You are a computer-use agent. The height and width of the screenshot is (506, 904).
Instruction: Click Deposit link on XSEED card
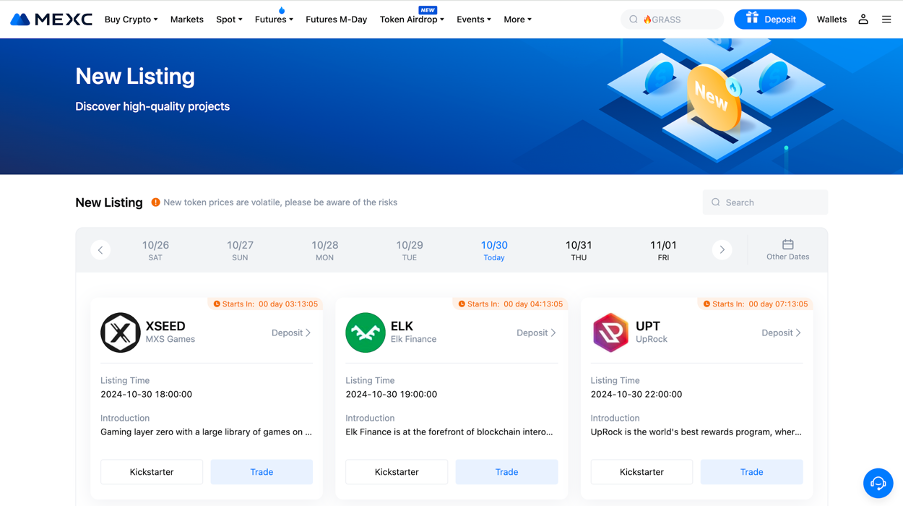tap(291, 333)
